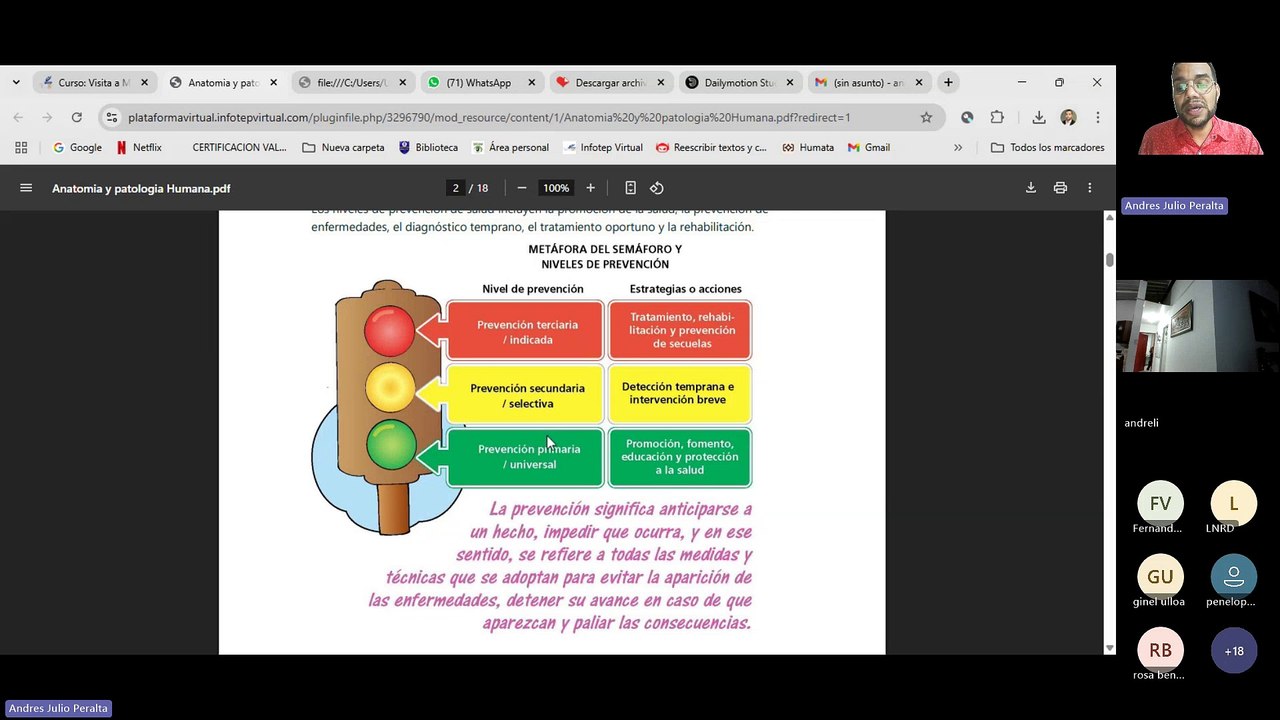
Task: Close the Descargar archivo tab
Action: coord(660,83)
